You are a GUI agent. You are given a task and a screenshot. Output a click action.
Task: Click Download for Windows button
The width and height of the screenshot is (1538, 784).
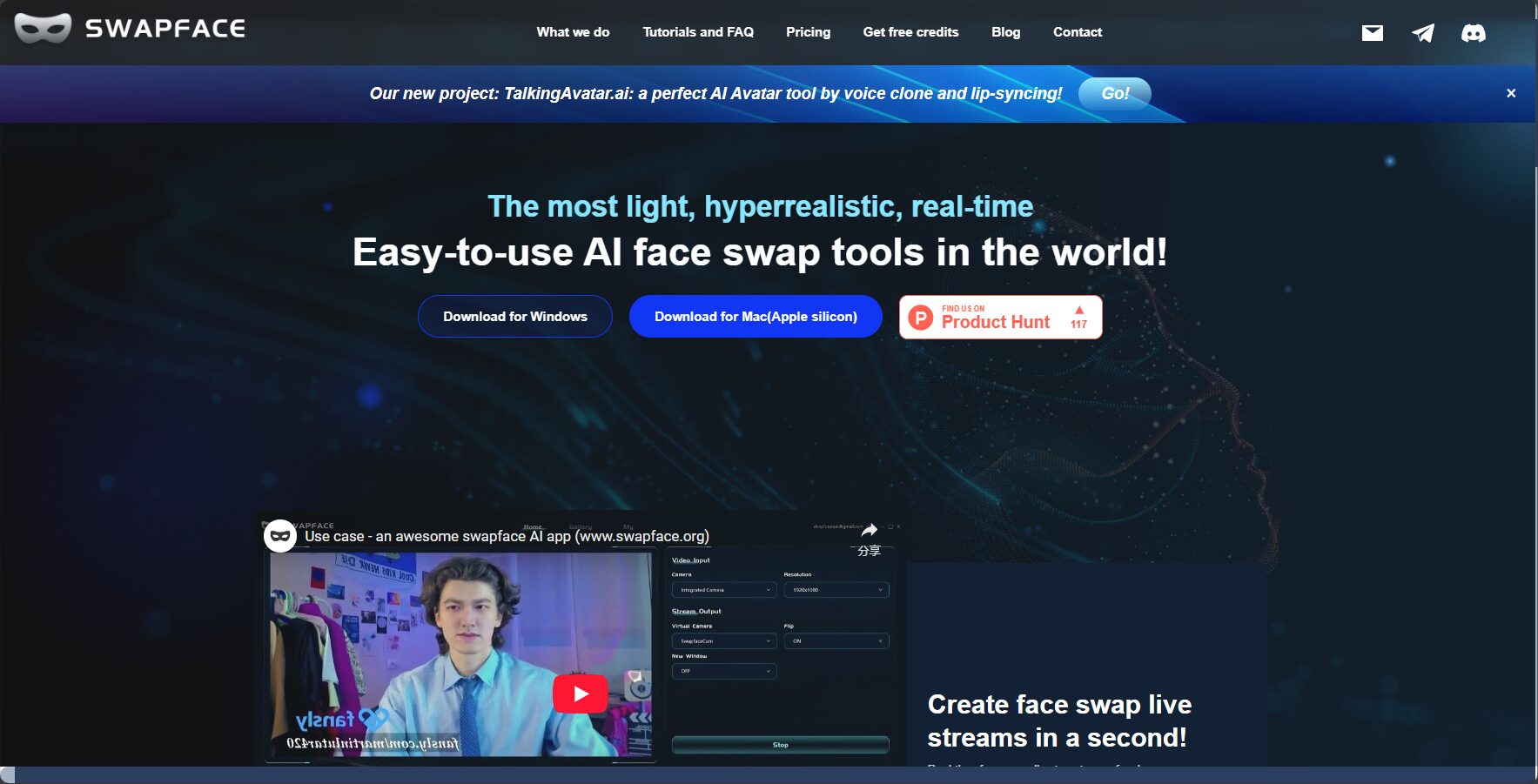[x=515, y=317]
